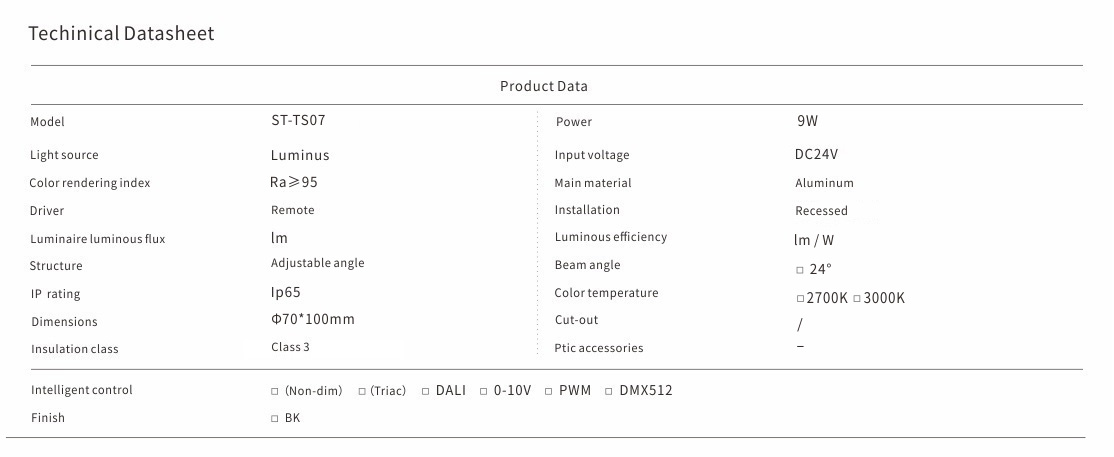Select the 3000K color temperature checkbox
This screenshot has height=457, width=1114.
pyautogui.click(x=857, y=298)
